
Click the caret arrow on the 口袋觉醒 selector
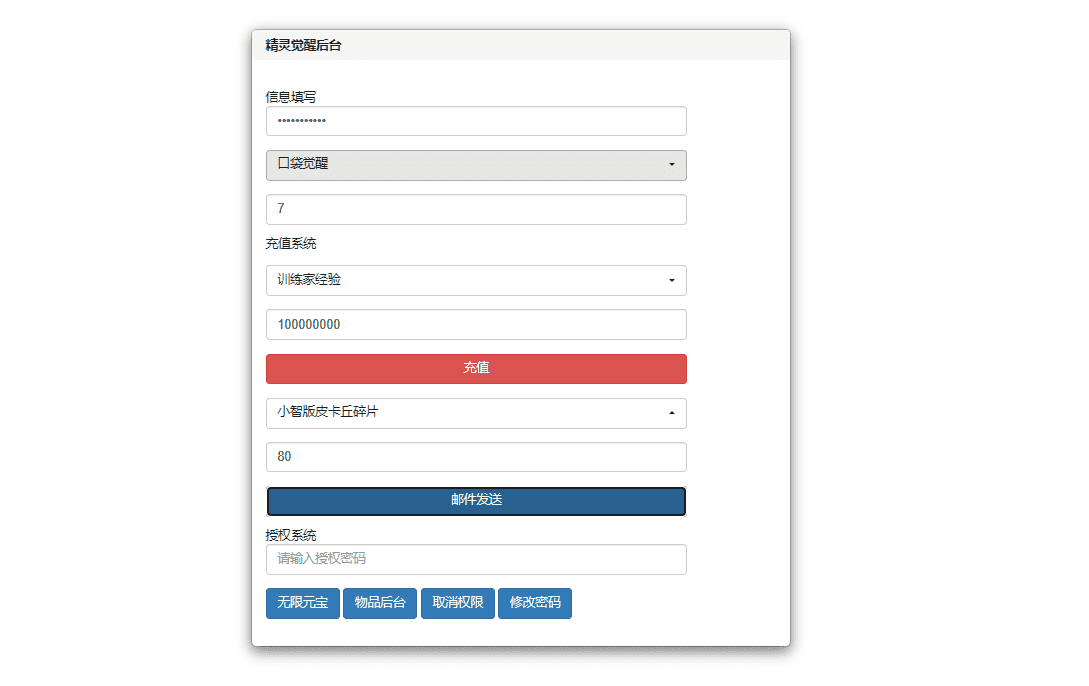[x=672, y=165]
